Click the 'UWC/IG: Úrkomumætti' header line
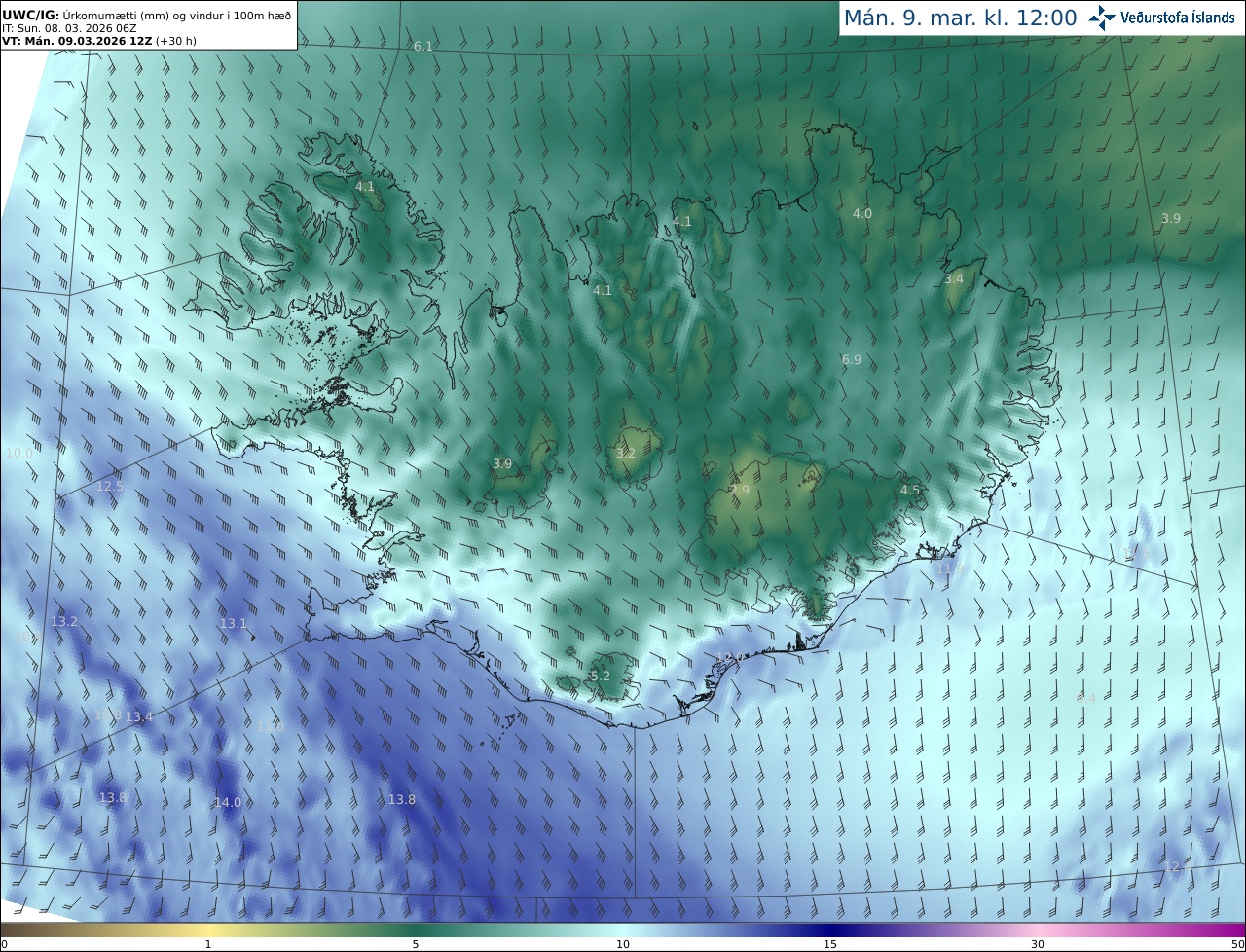The height and width of the screenshot is (952, 1246). pos(146,15)
